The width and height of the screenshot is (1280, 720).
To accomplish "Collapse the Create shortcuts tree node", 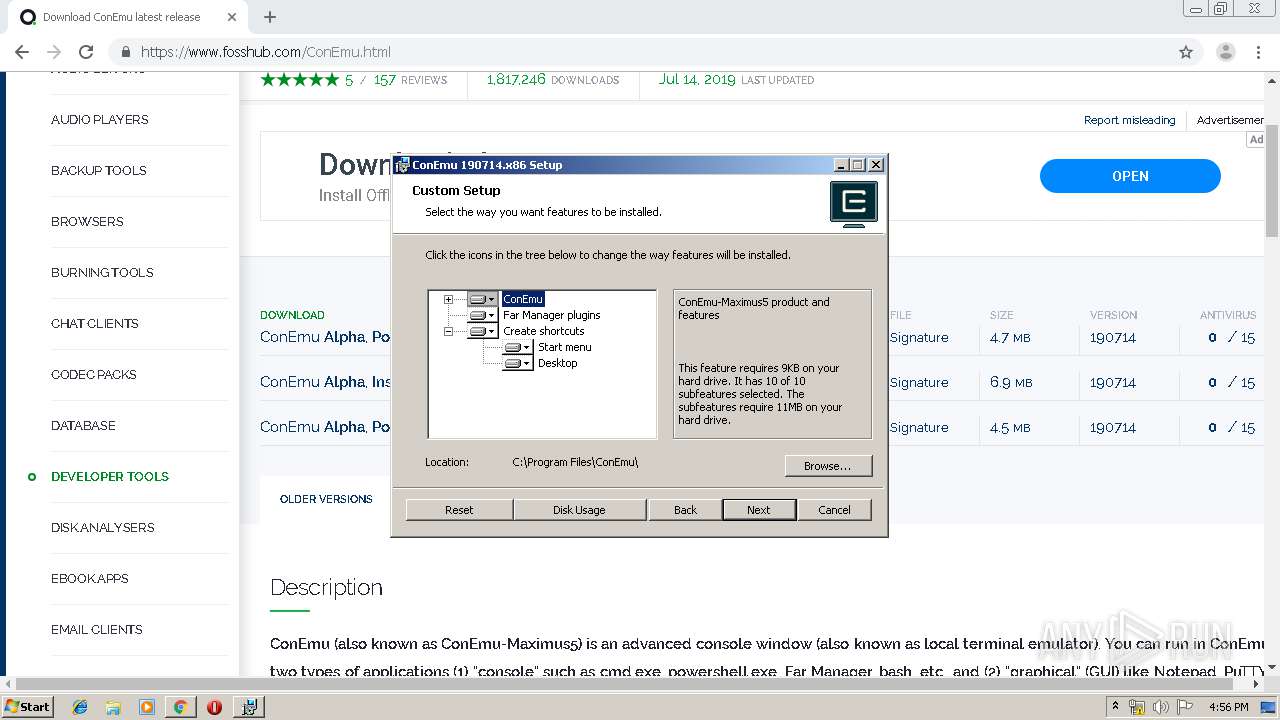I will click(449, 331).
